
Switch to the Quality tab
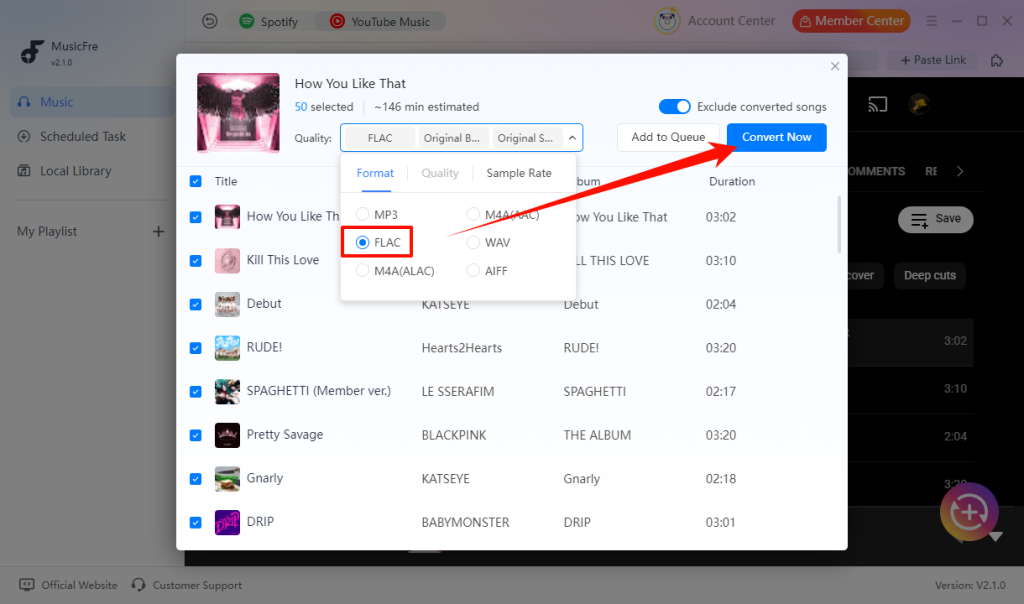pyautogui.click(x=440, y=173)
